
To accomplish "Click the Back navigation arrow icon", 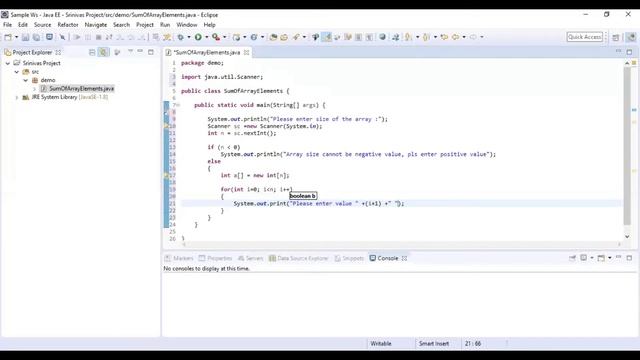I will coord(456,37).
